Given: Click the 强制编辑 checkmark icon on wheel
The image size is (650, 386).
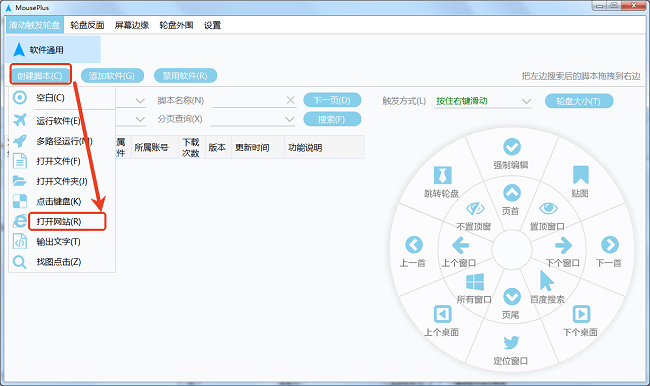Looking at the screenshot, I should (x=512, y=147).
